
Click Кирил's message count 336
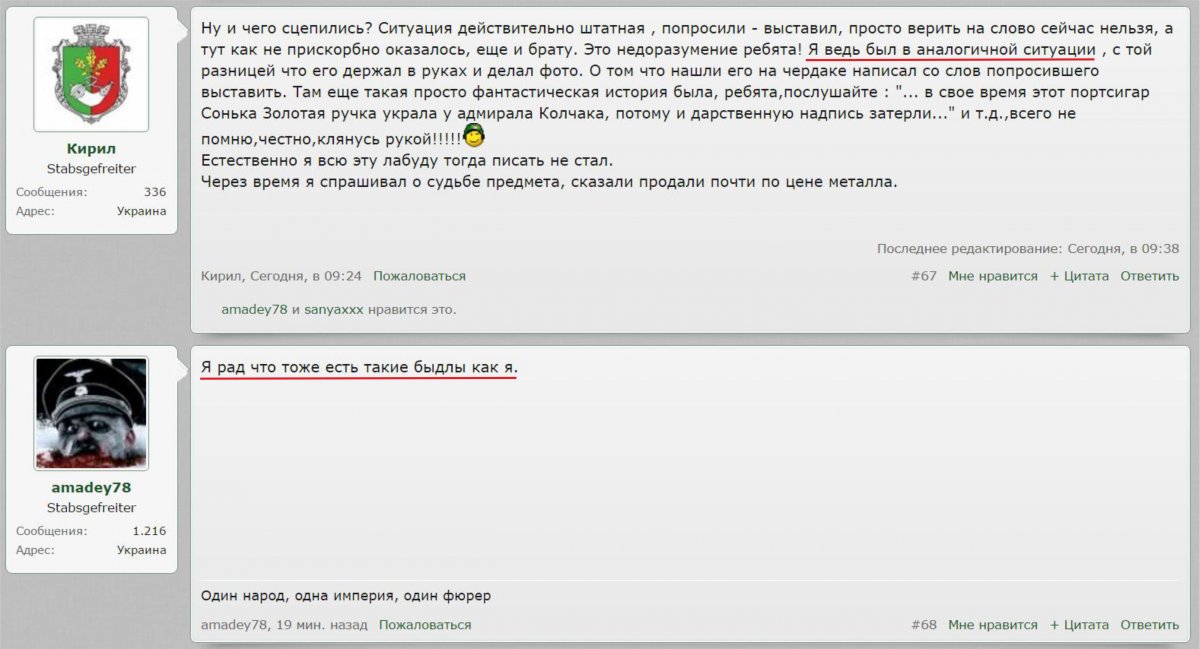[x=155, y=192]
